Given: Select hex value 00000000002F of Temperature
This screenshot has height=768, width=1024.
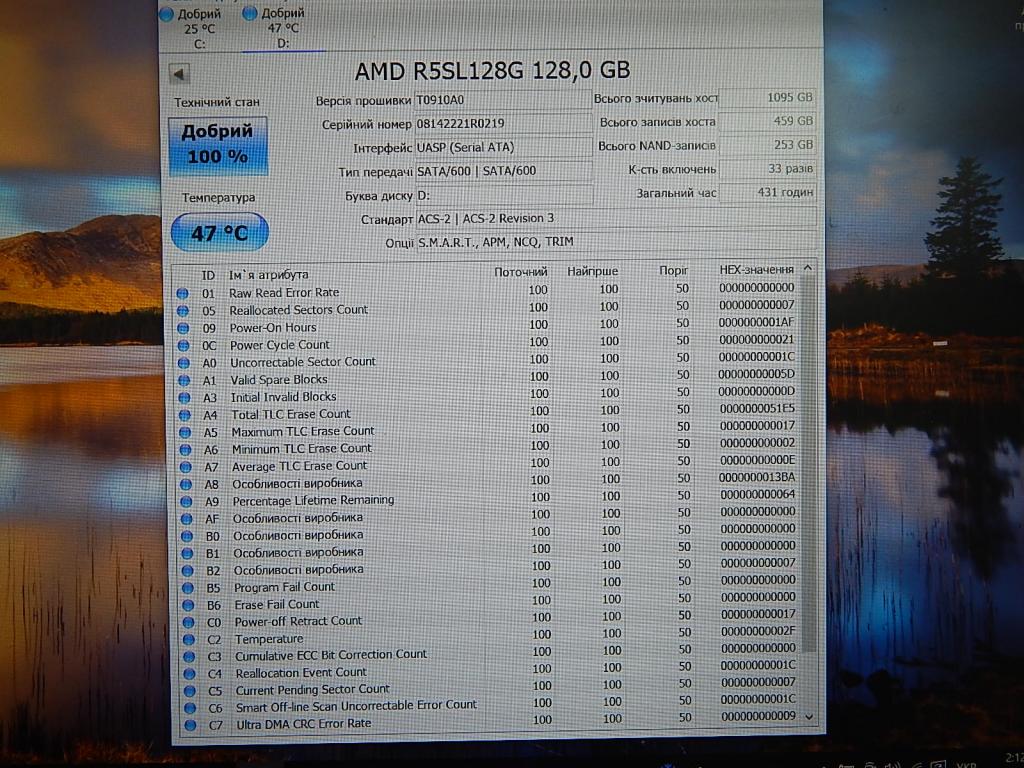Looking at the screenshot, I should tap(758, 631).
